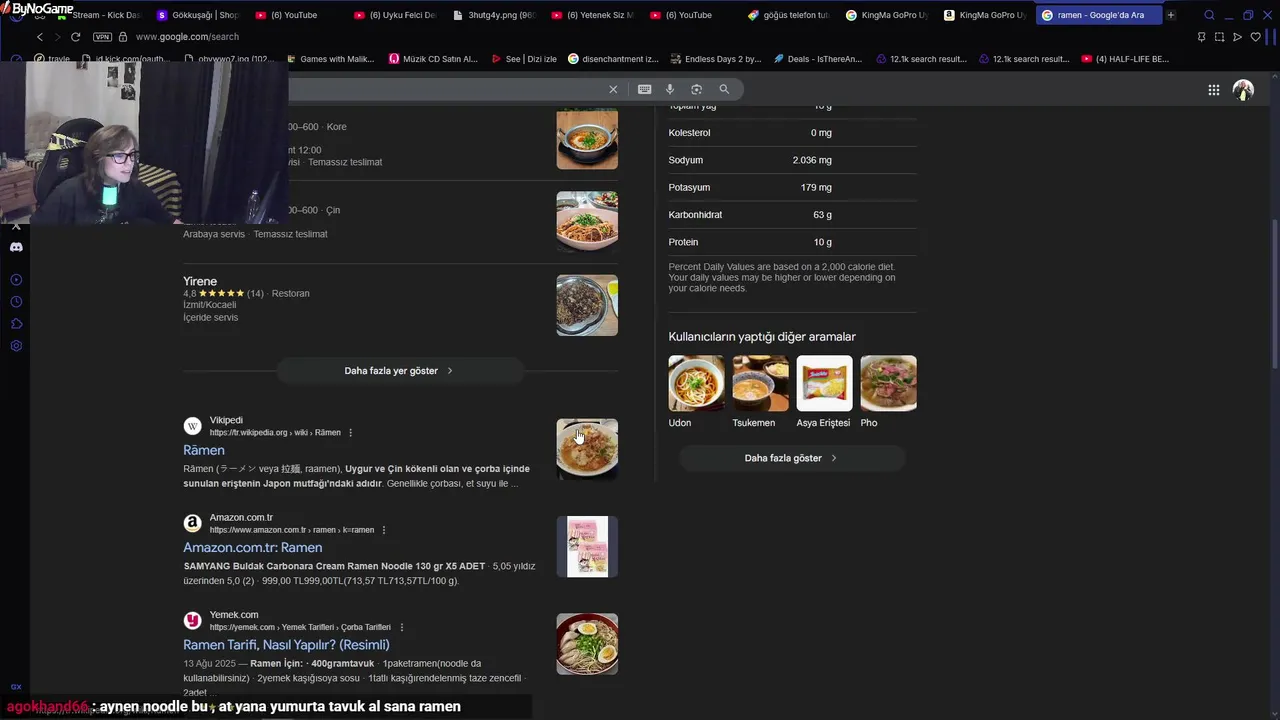Click the Karbonhidrat 63 g nutrition row
Image resolution: width=1280 pixels, height=720 pixels.
coord(792,215)
